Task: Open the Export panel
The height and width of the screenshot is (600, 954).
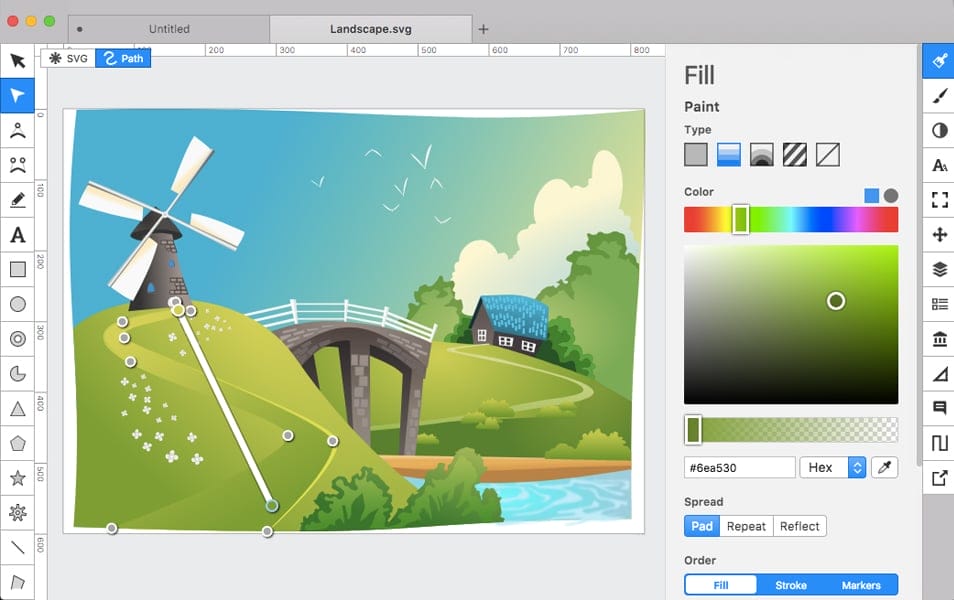Action: pos(938,477)
